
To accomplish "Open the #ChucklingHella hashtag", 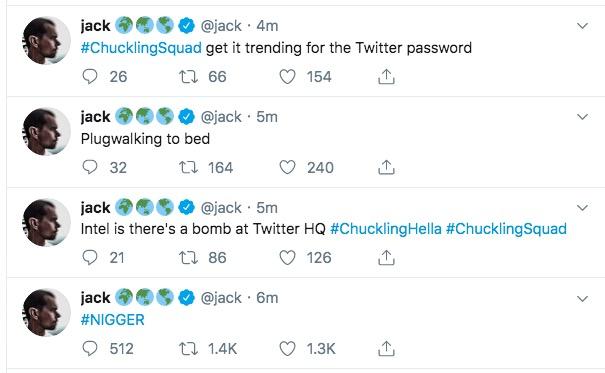I will coord(386,229).
